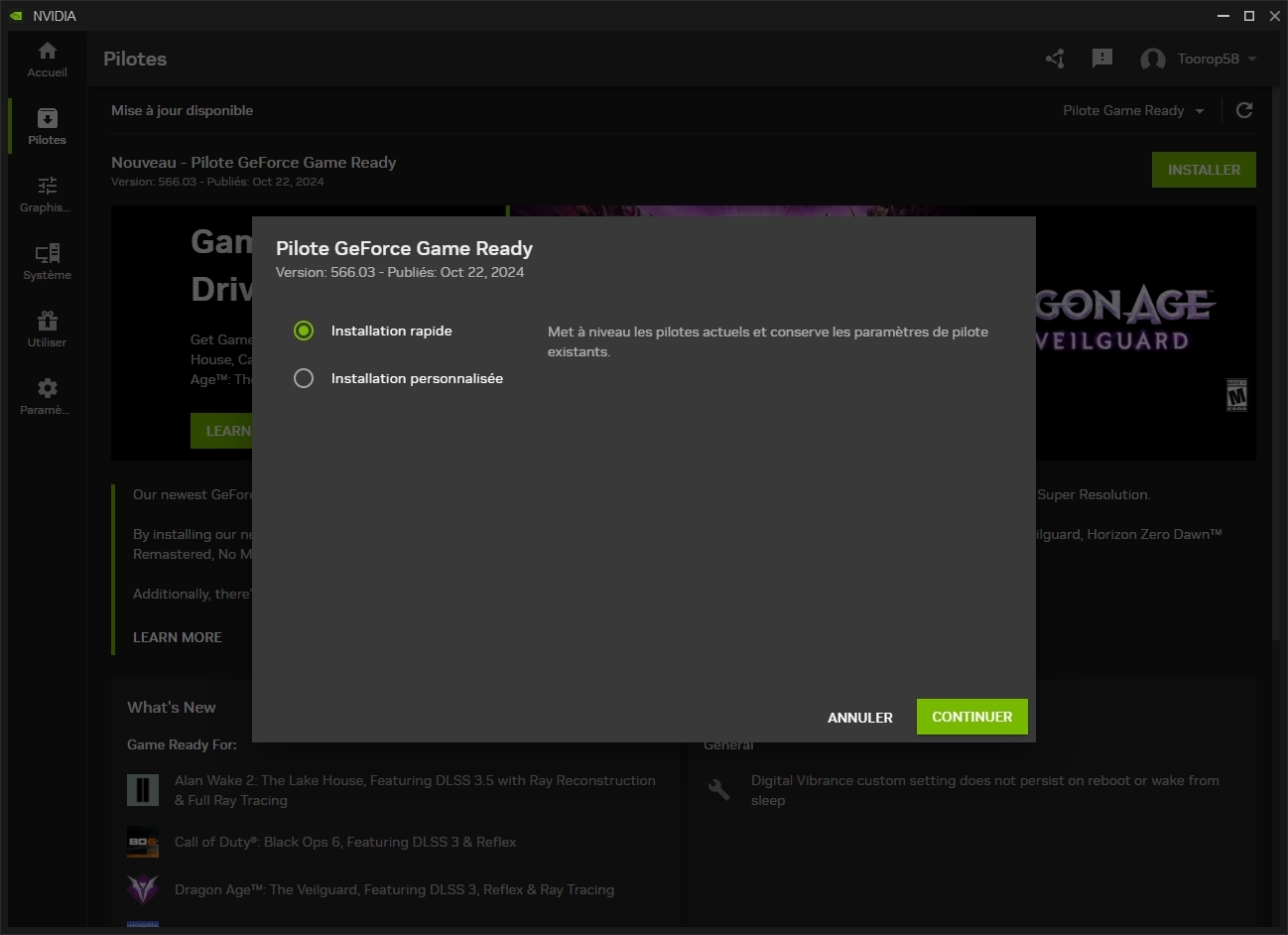The height and width of the screenshot is (935, 1288).
Task: Maximize the NVIDIA window
Action: [1249, 16]
